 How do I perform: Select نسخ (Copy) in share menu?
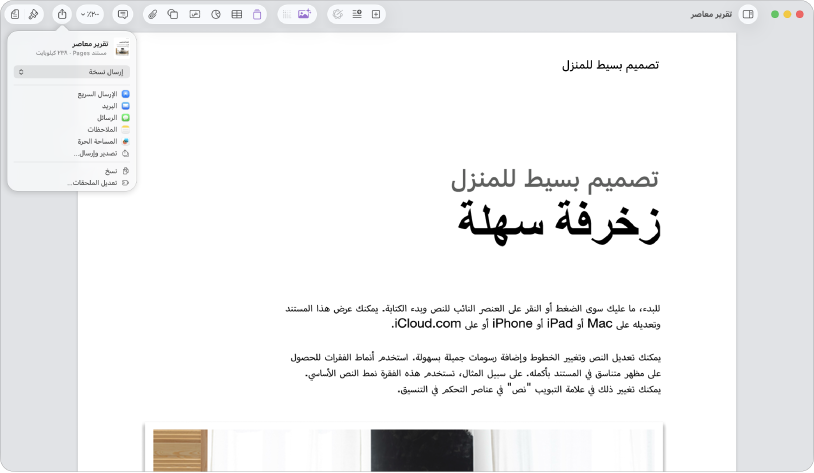(117, 171)
